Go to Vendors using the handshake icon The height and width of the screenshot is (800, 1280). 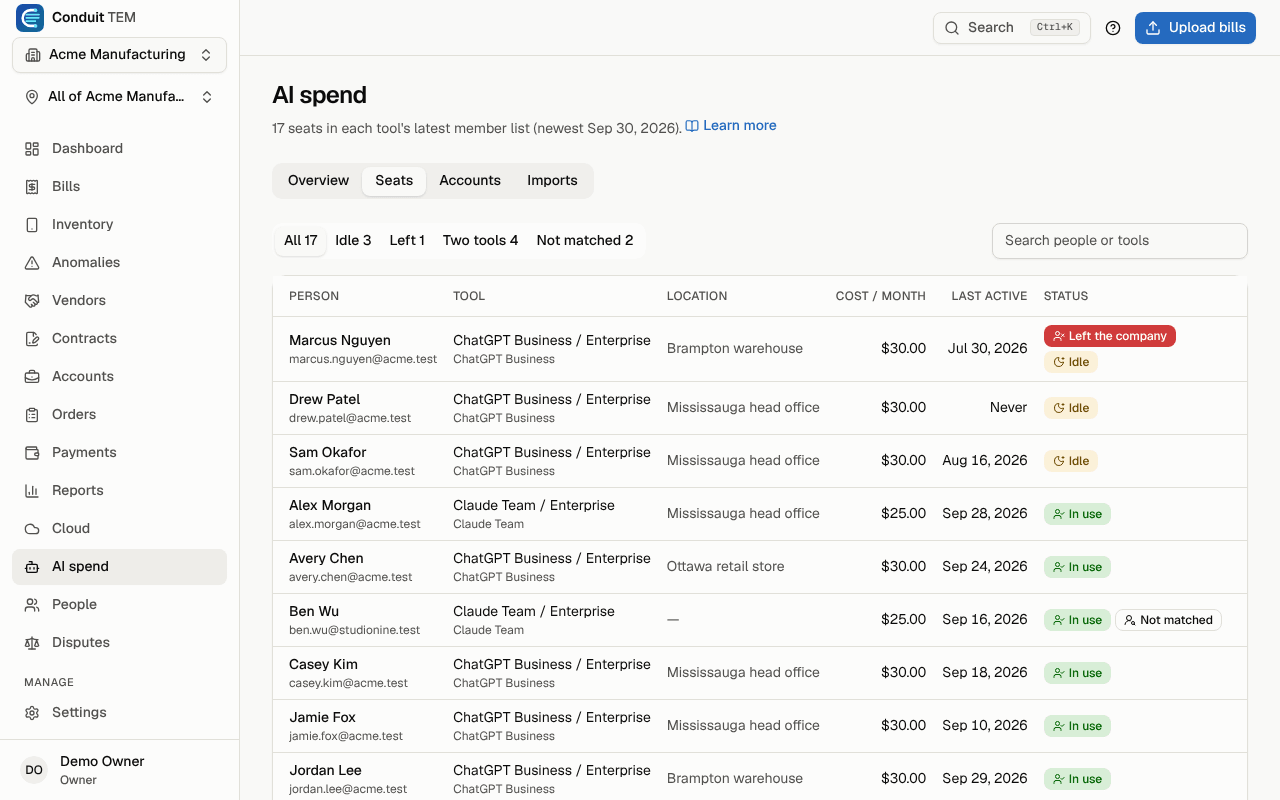pyautogui.click(x=32, y=300)
